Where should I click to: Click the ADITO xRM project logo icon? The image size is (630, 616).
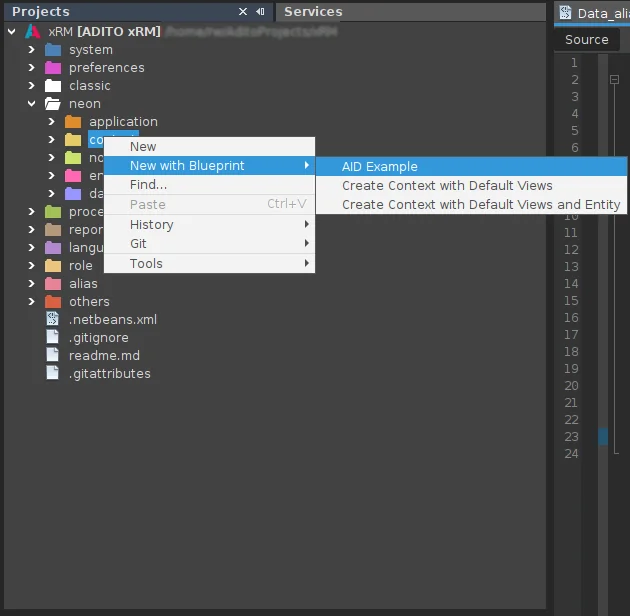33,31
